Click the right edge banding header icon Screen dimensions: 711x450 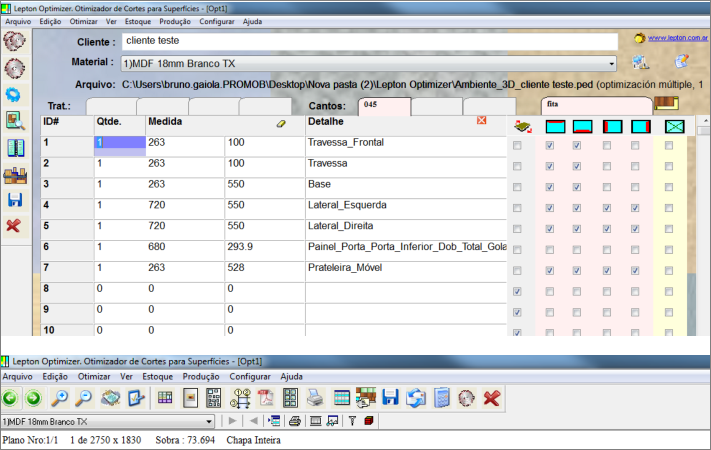coord(641,127)
